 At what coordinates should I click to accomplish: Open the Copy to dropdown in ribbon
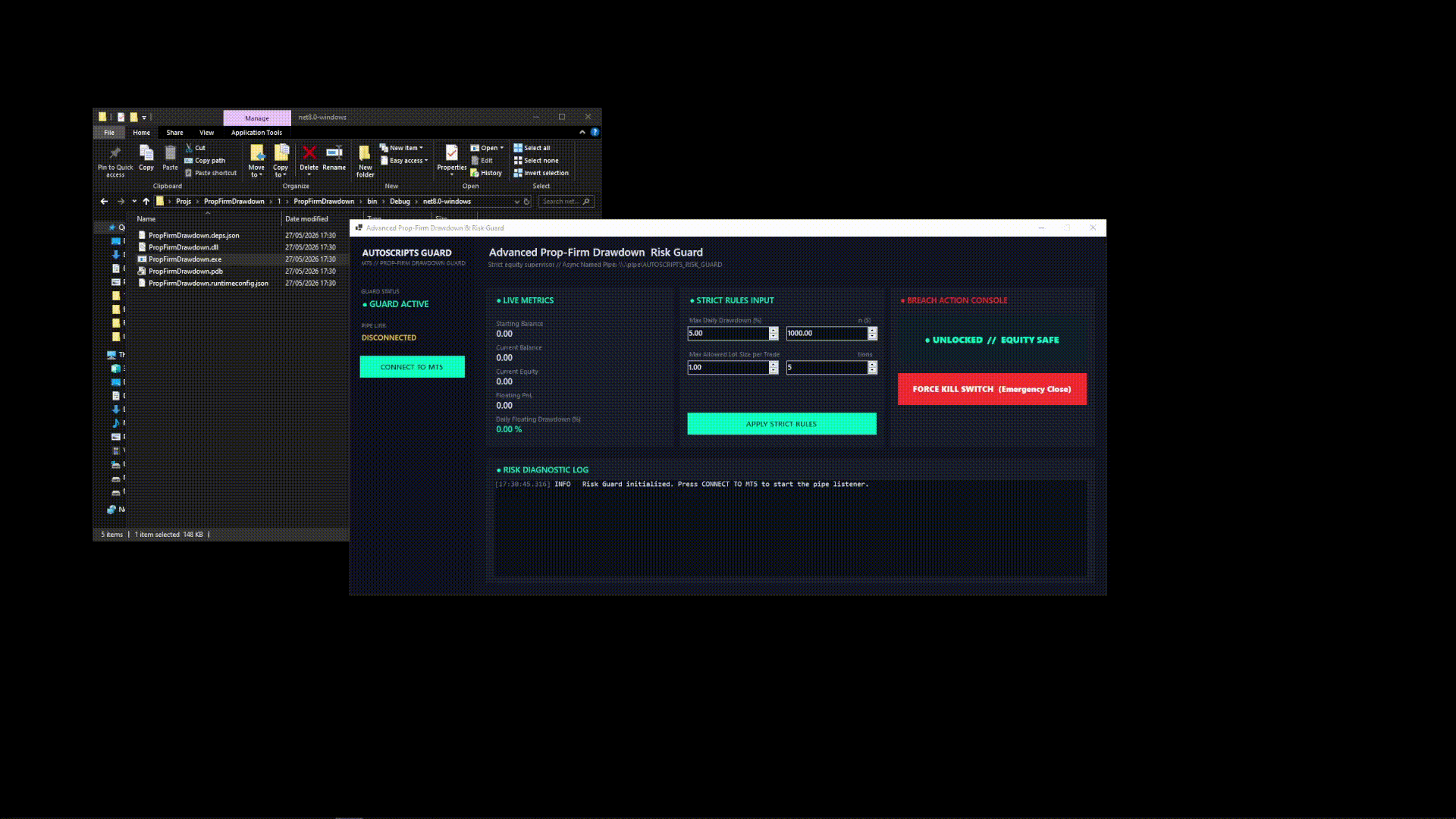coord(281,171)
